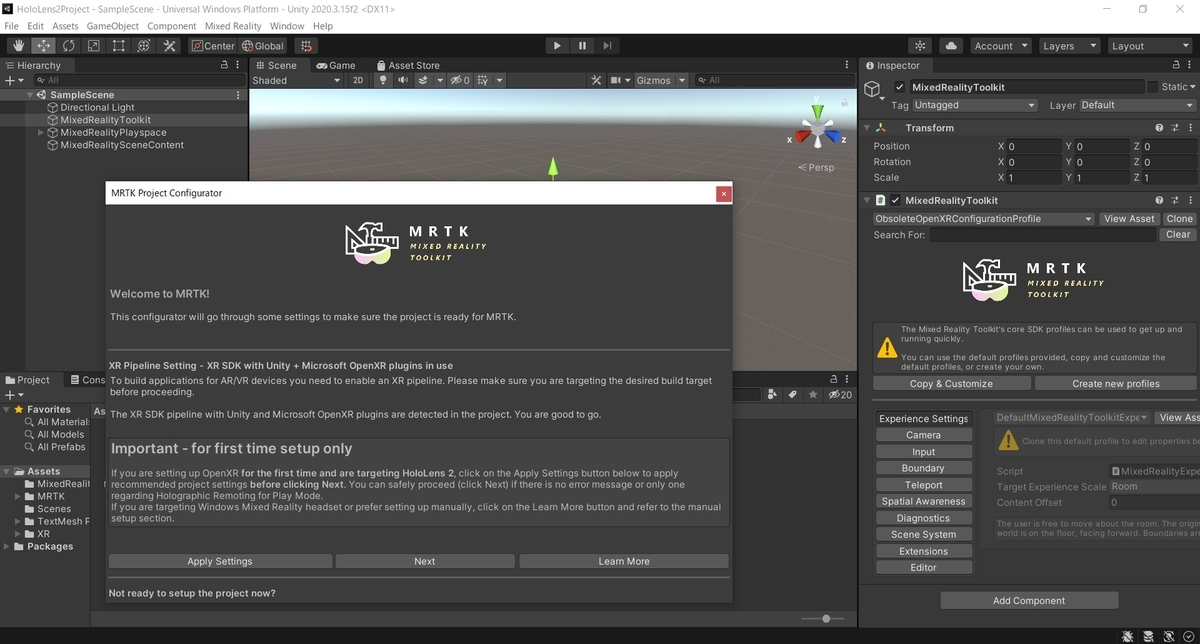Select the Rect tool

pos(118,46)
